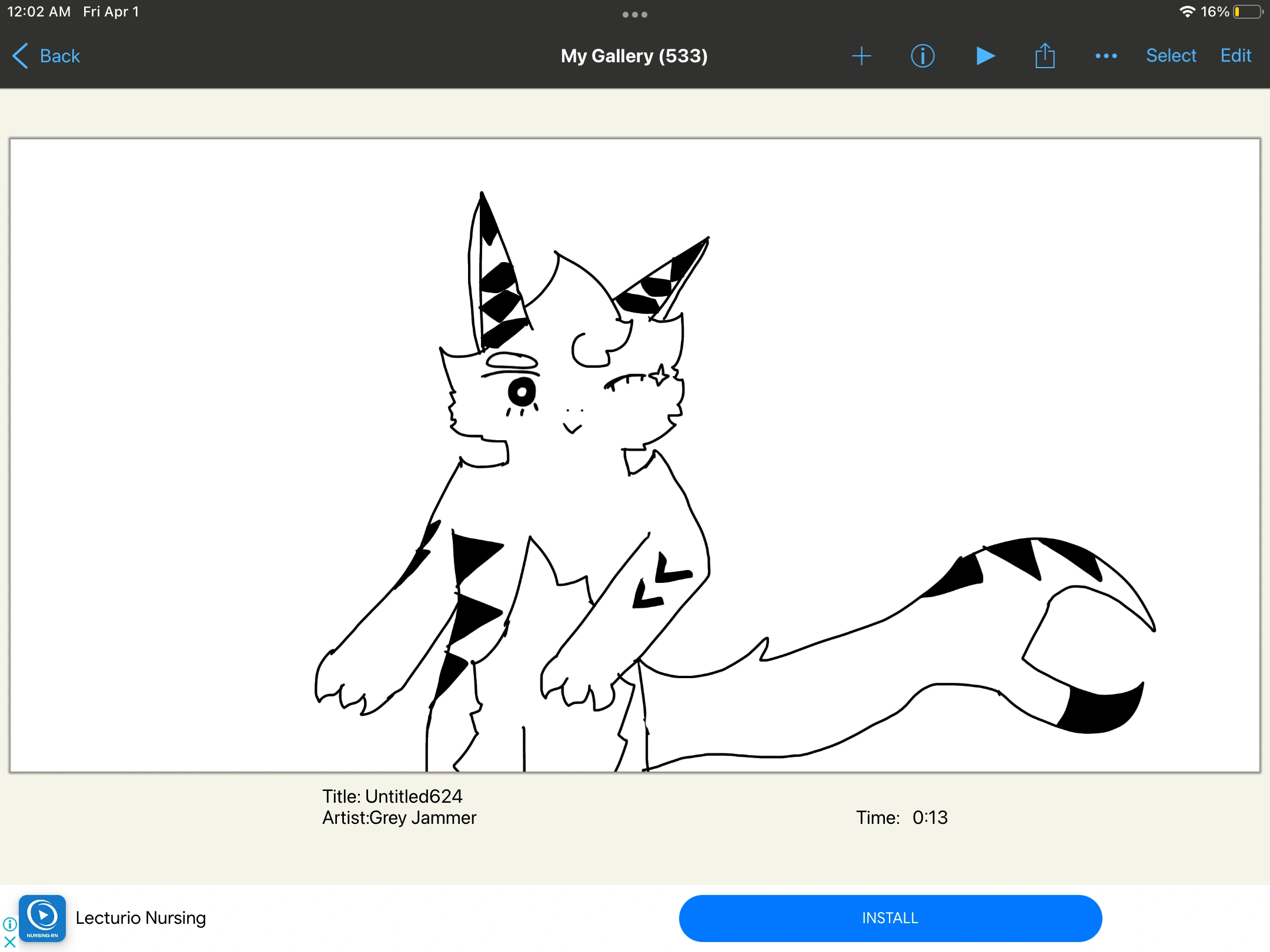Tap the My Gallery (533) title
The width and height of the screenshot is (1270, 952).
(x=634, y=56)
